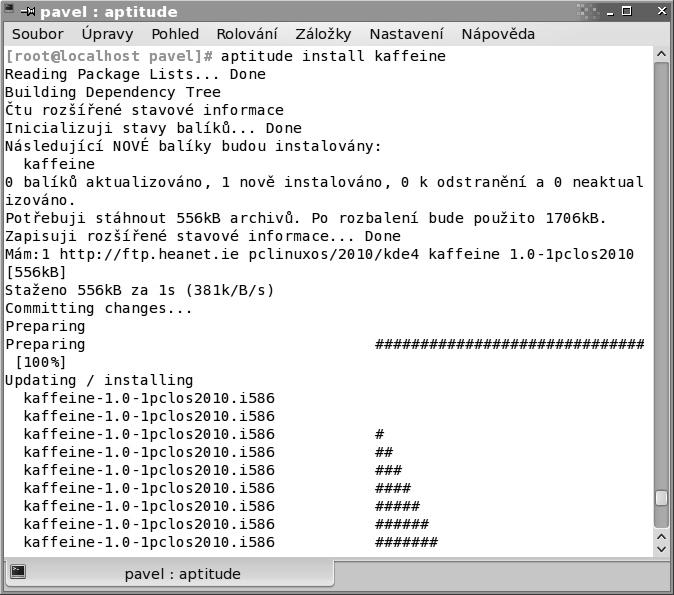Click the full hash progress bar after Preparing
The image size is (674, 595).
click(x=509, y=344)
